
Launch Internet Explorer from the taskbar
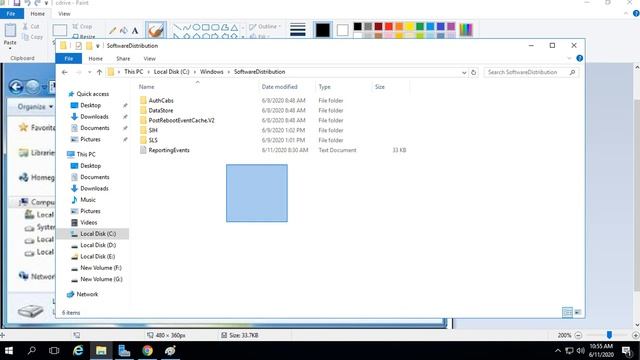pyautogui.click(x=78, y=351)
